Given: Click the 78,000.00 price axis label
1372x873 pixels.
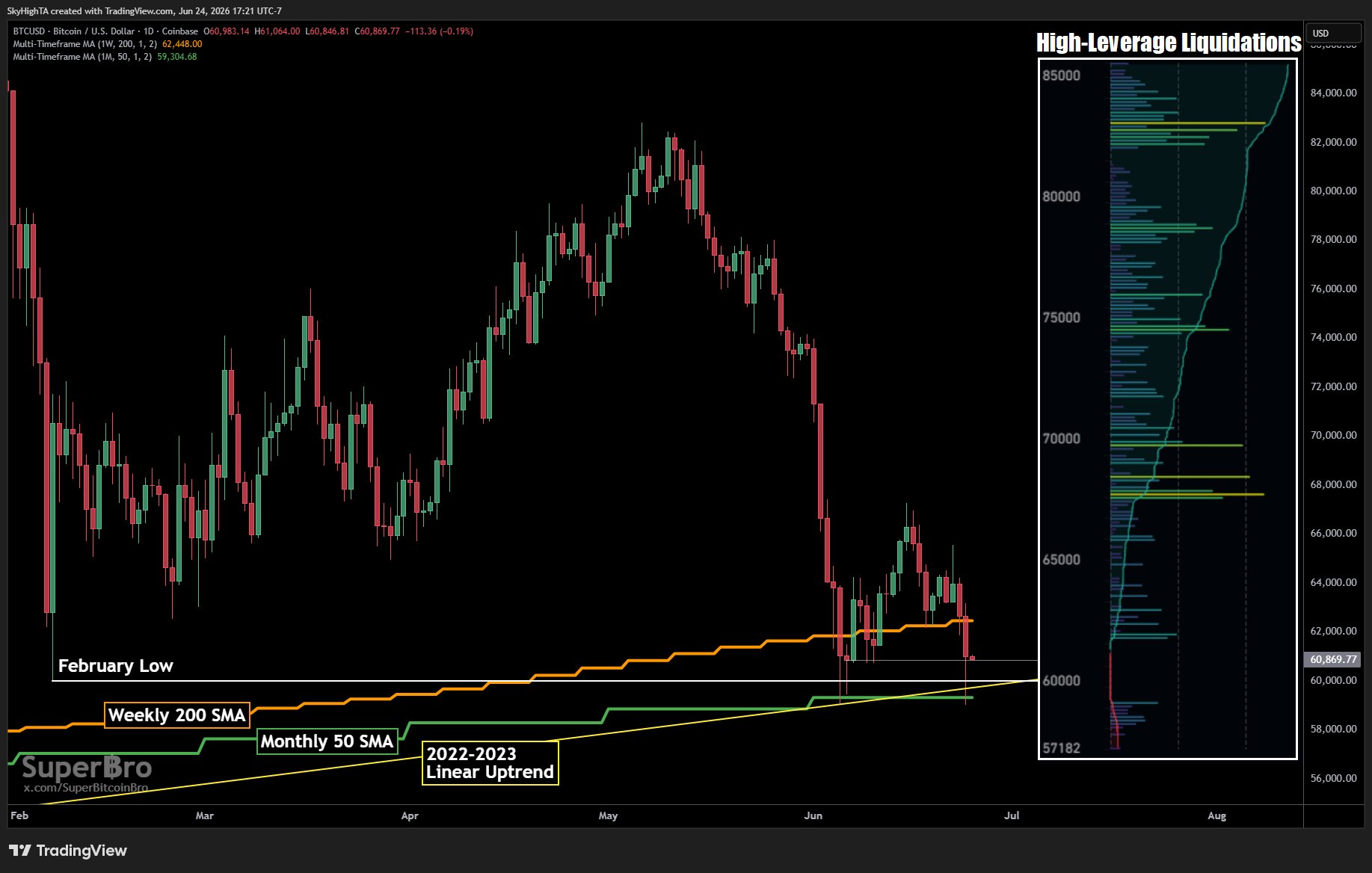Looking at the screenshot, I should (1333, 239).
